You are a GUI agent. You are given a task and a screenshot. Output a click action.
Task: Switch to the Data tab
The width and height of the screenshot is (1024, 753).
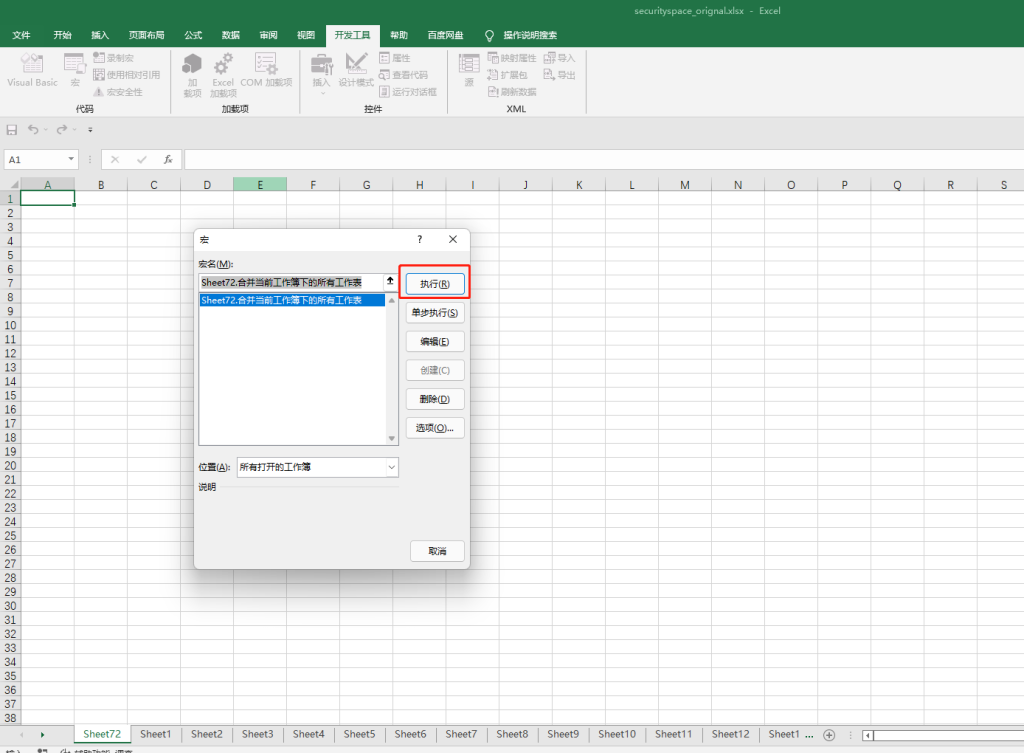(x=231, y=35)
